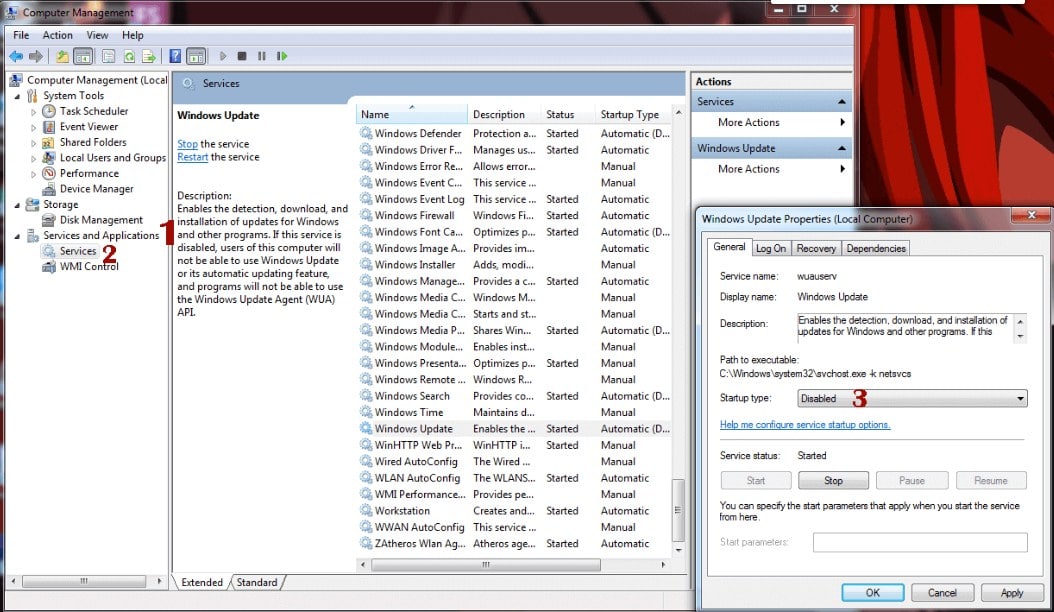Click the gear icon beside Windows Search

[366, 395]
